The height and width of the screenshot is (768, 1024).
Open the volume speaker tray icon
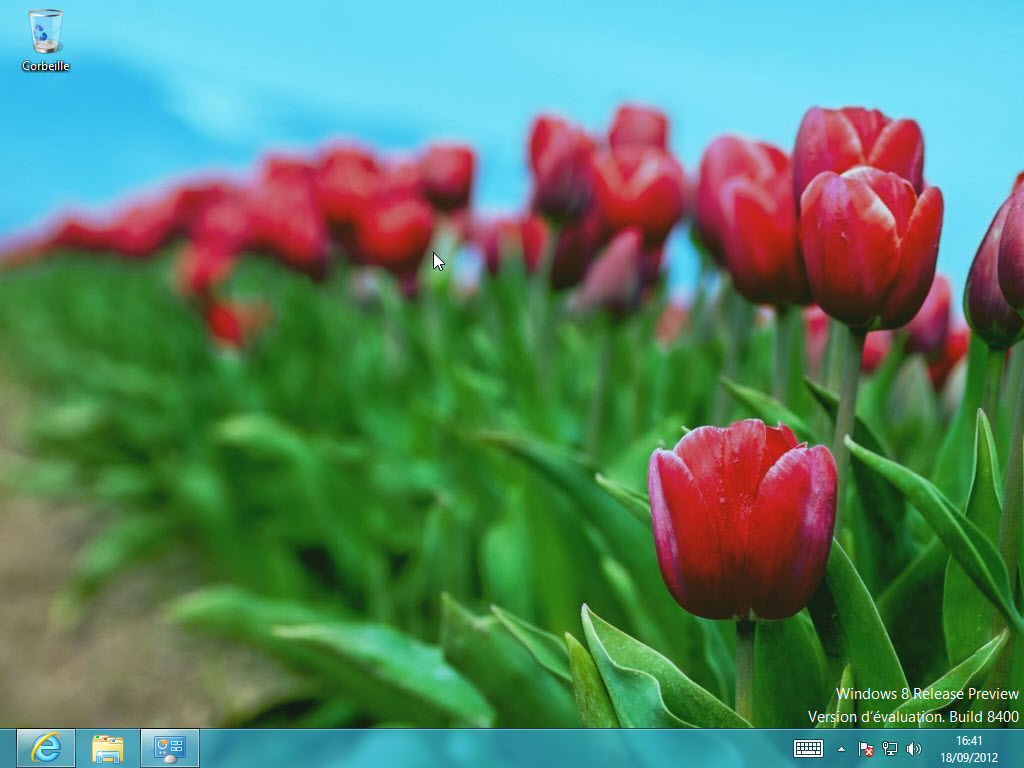point(914,749)
